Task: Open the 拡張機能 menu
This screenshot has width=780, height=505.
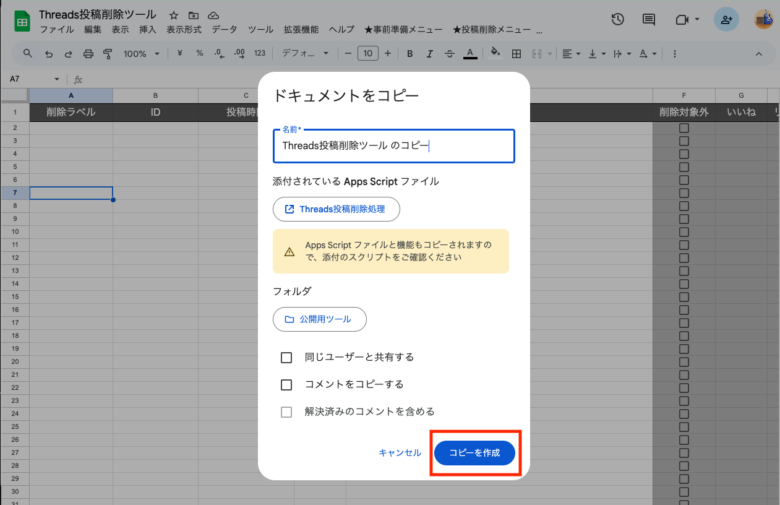Action: 301,30
